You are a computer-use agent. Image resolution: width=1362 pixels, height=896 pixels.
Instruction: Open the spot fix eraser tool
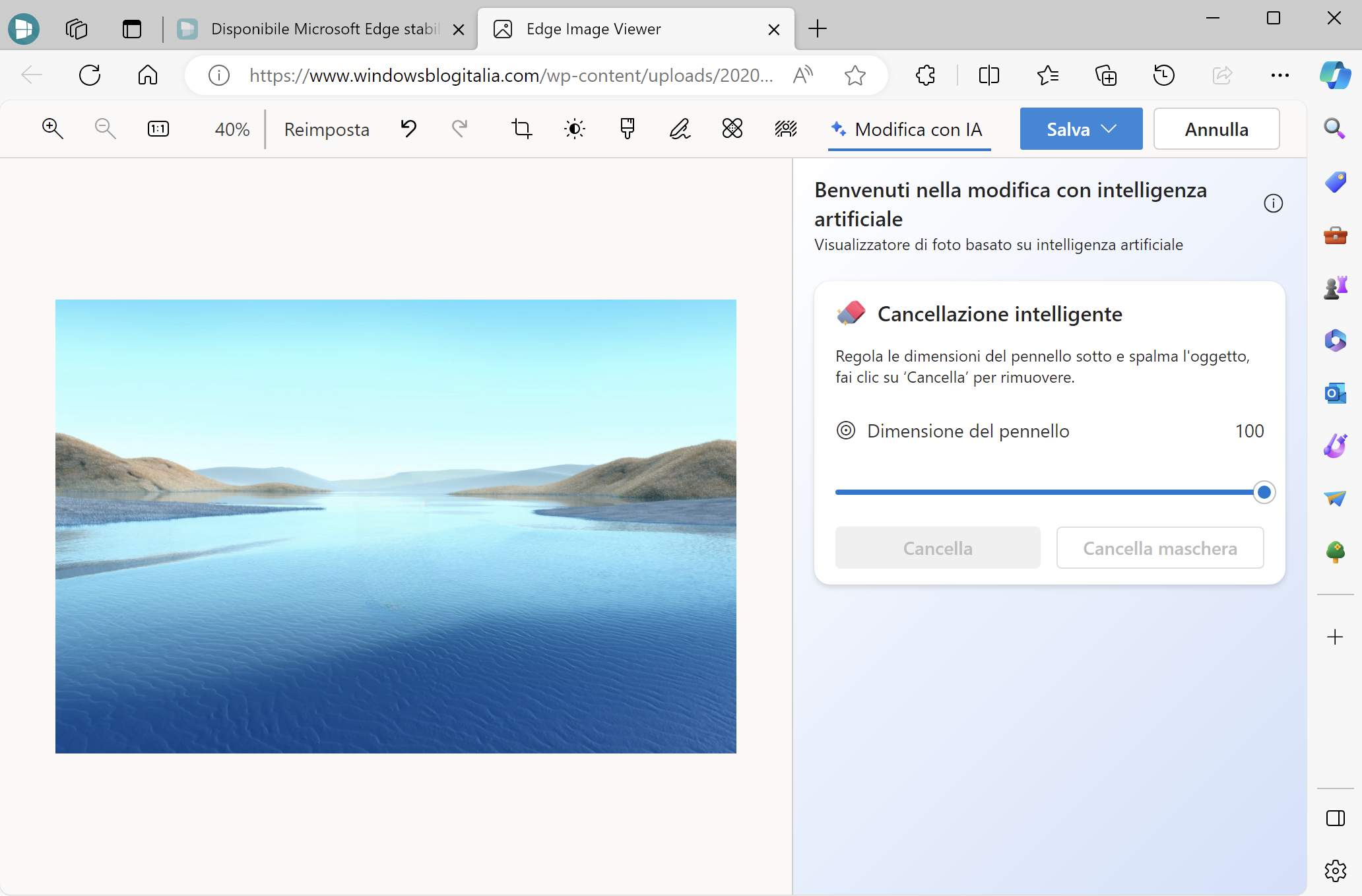click(x=732, y=129)
